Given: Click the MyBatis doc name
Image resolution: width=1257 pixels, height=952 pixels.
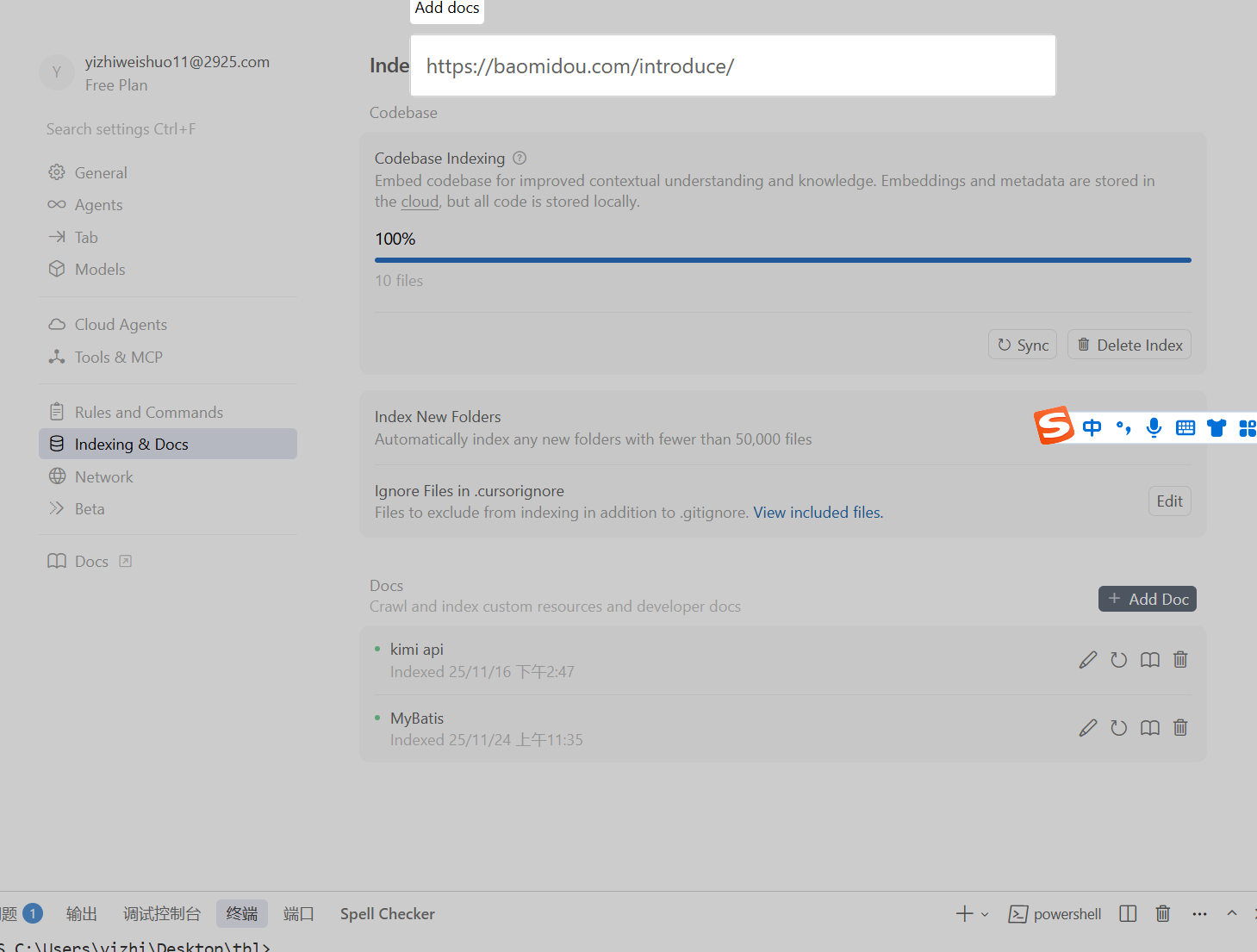Looking at the screenshot, I should (x=417, y=719).
